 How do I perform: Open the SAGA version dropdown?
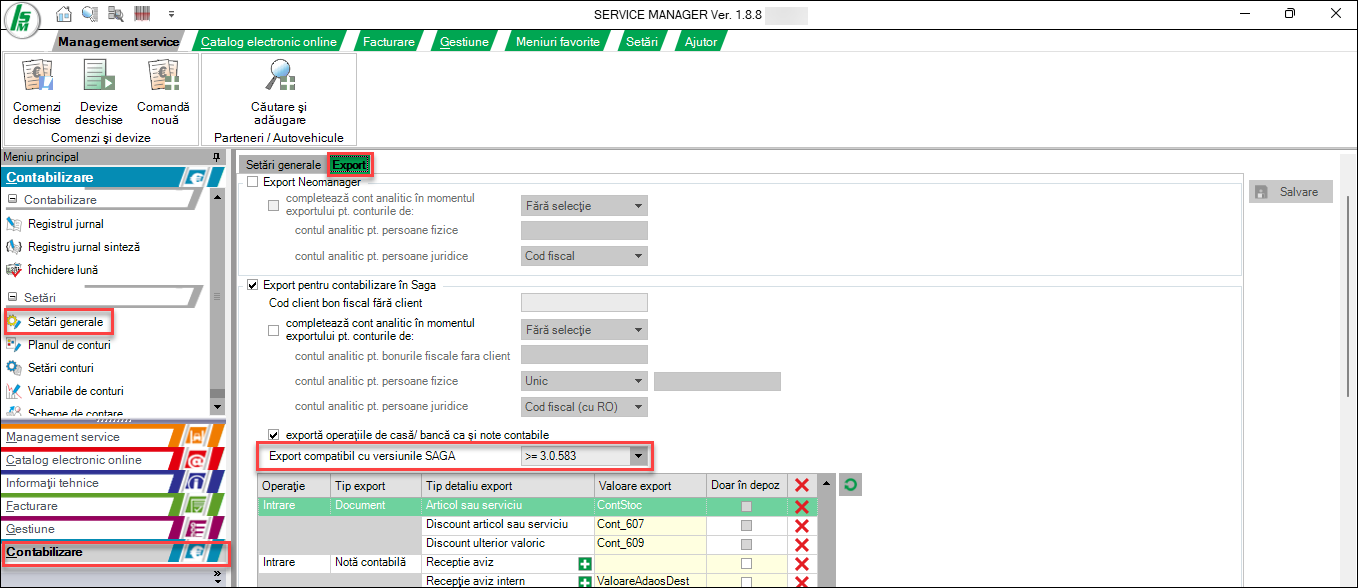click(x=637, y=457)
